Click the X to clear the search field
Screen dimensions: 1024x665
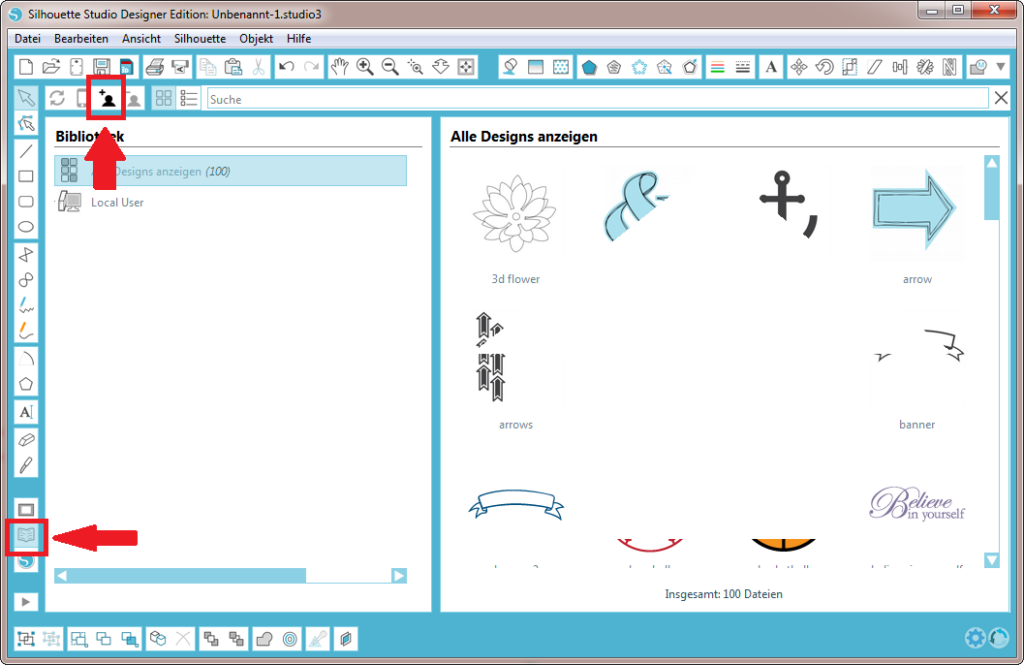(x=1000, y=97)
